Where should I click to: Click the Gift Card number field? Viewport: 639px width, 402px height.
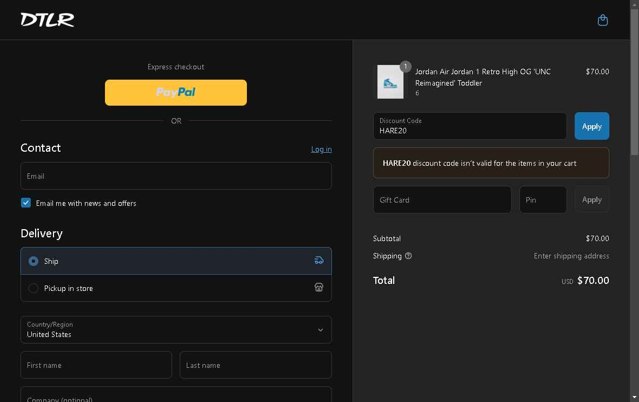coord(442,200)
